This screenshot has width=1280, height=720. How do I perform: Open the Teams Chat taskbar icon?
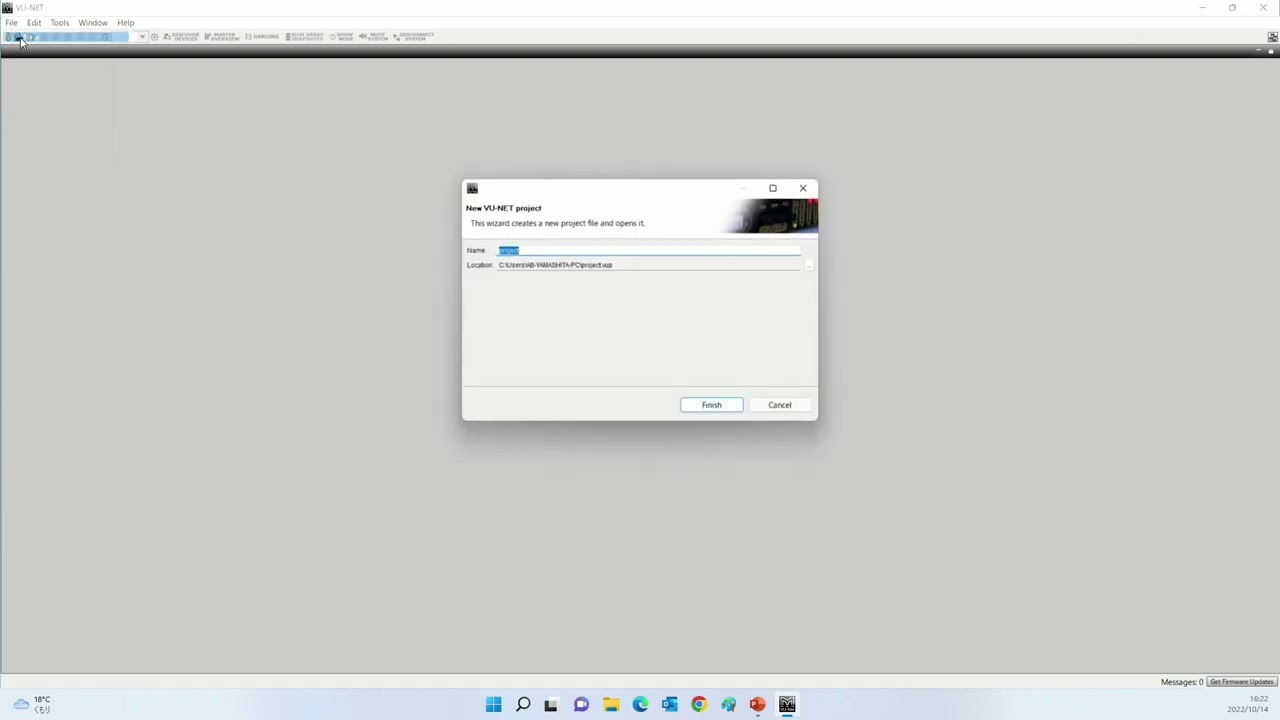tap(581, 705)
